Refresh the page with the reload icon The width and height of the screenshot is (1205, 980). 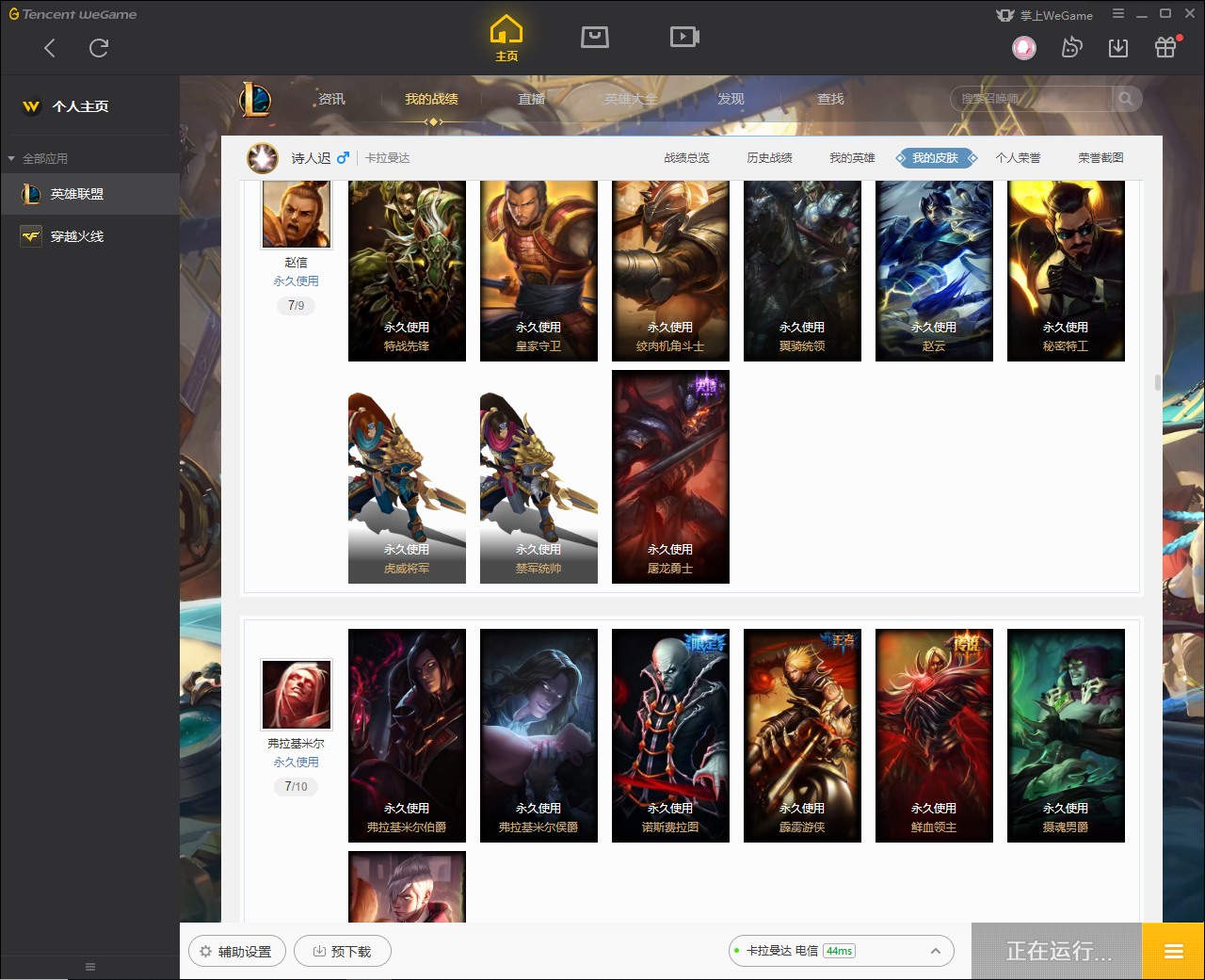(99, 48)
